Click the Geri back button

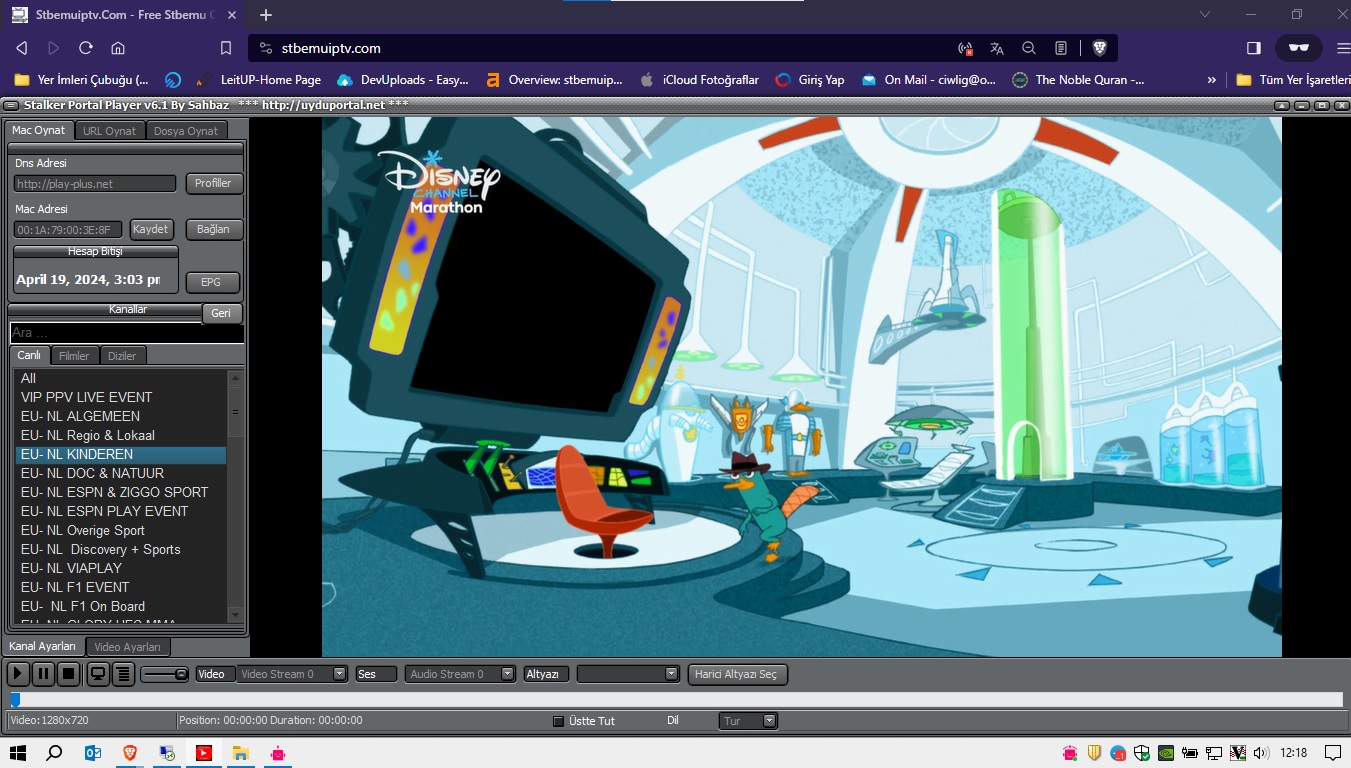[x=221, y=313]
